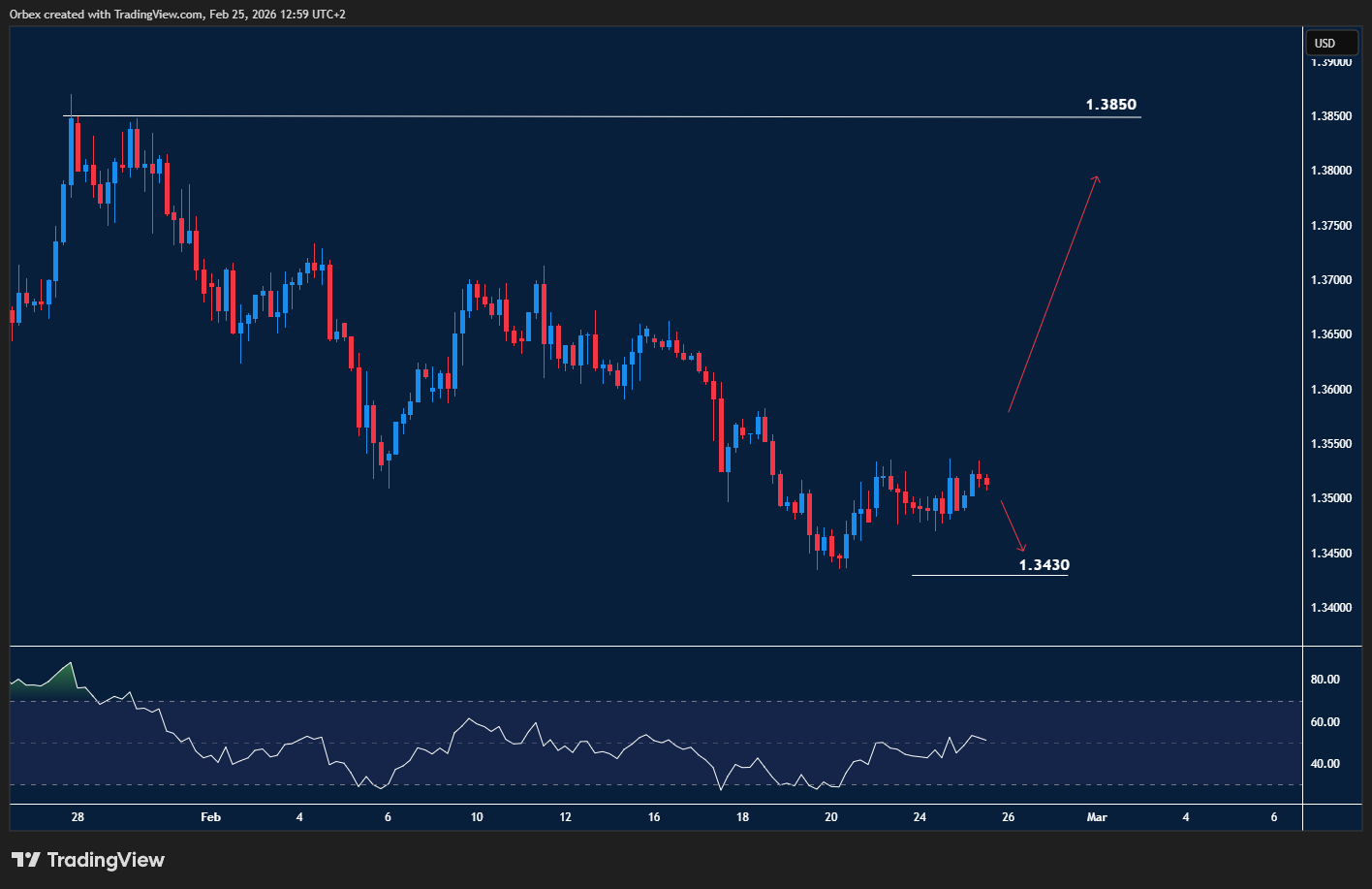The width and height of the screenshot is (1372, 889).
Task: Select the 1.3430 support line
Action: pyautogui.click(x=988, y=574)
